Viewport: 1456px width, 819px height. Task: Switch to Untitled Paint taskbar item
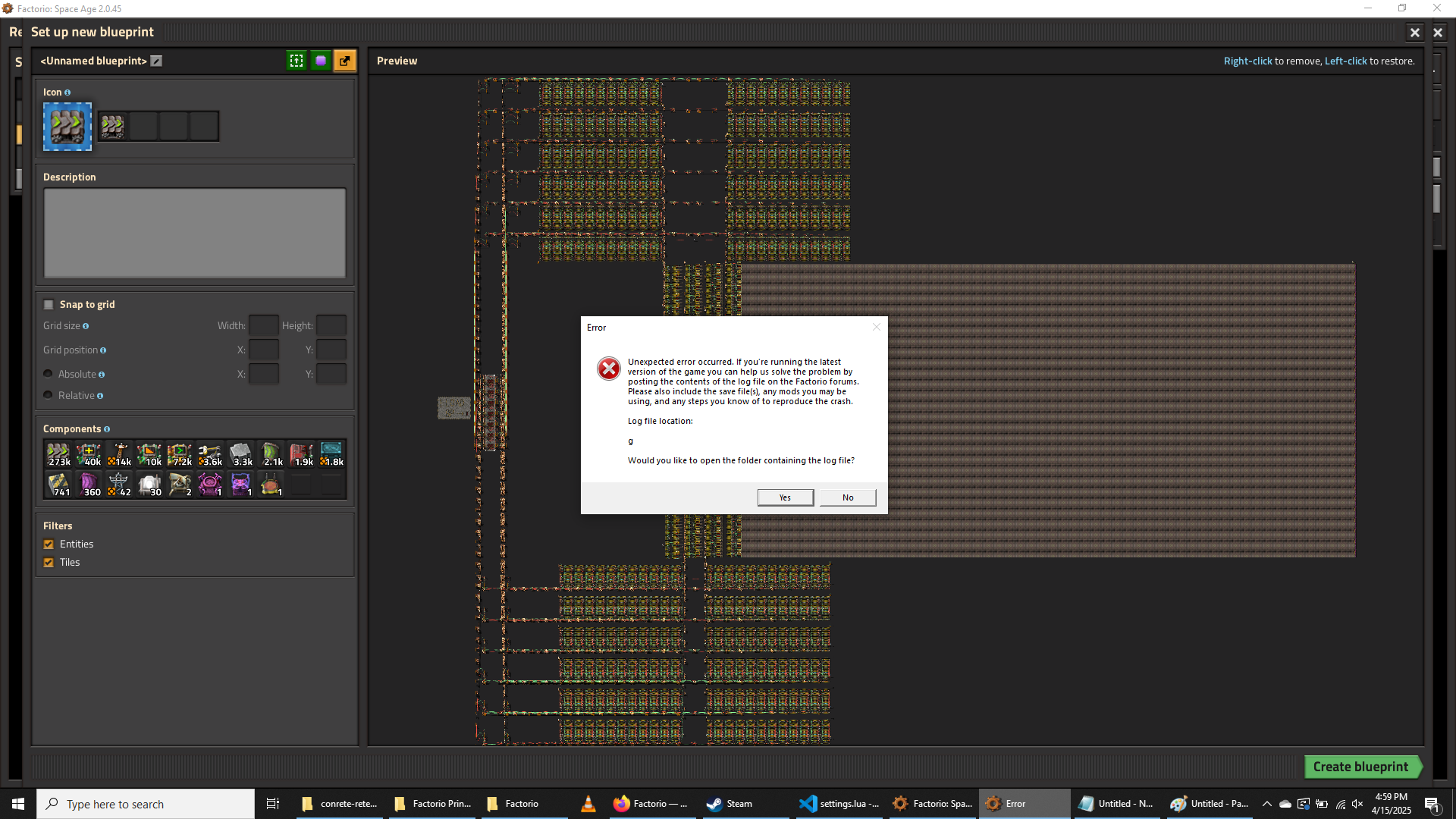[x=1210, y=804]
